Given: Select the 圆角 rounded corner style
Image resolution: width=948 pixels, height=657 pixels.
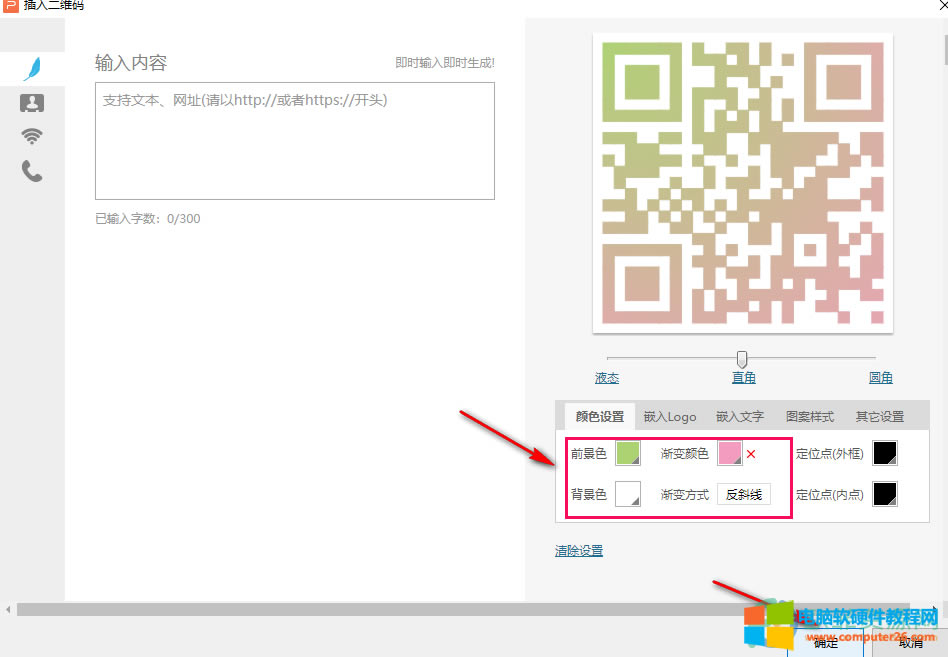Looking at the screenshot, I should tap(881, 377).
